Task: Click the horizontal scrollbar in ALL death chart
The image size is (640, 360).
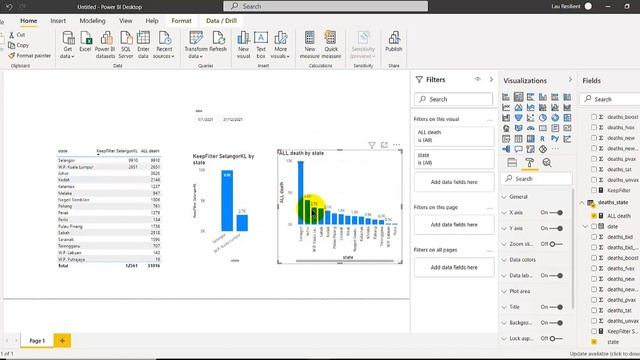Action: point(344,260)
